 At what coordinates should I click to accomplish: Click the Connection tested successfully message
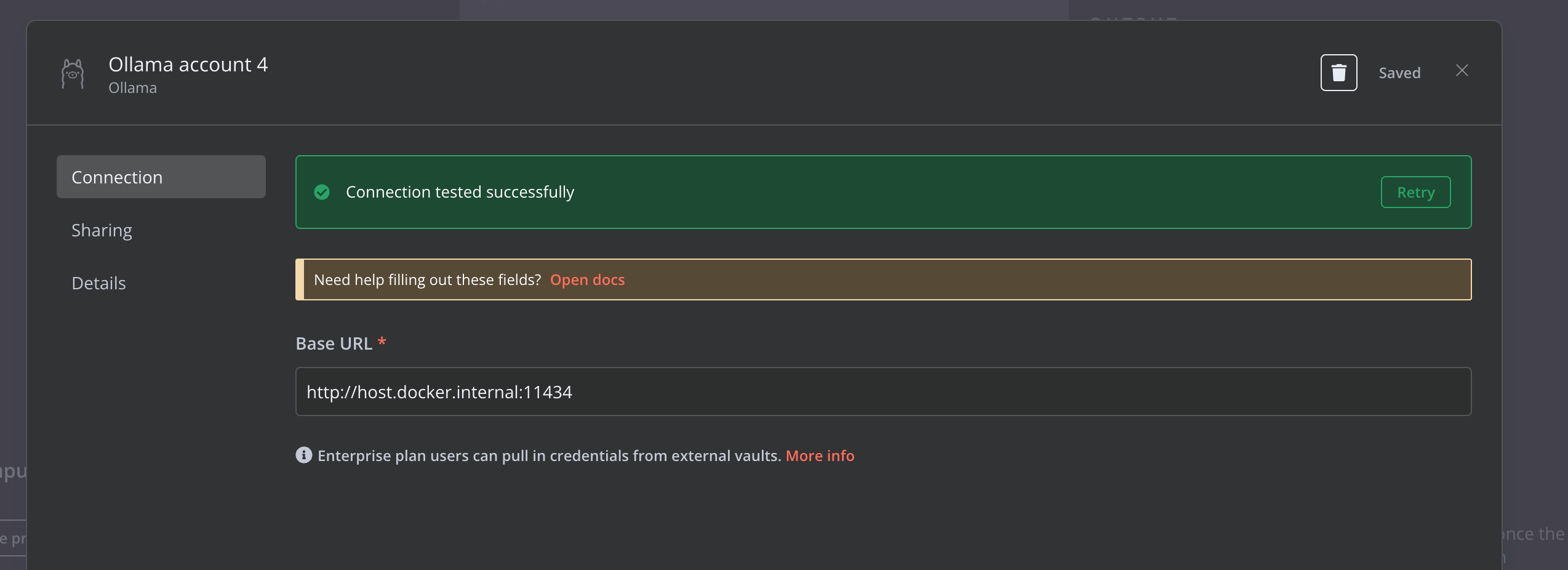[460, 192]
